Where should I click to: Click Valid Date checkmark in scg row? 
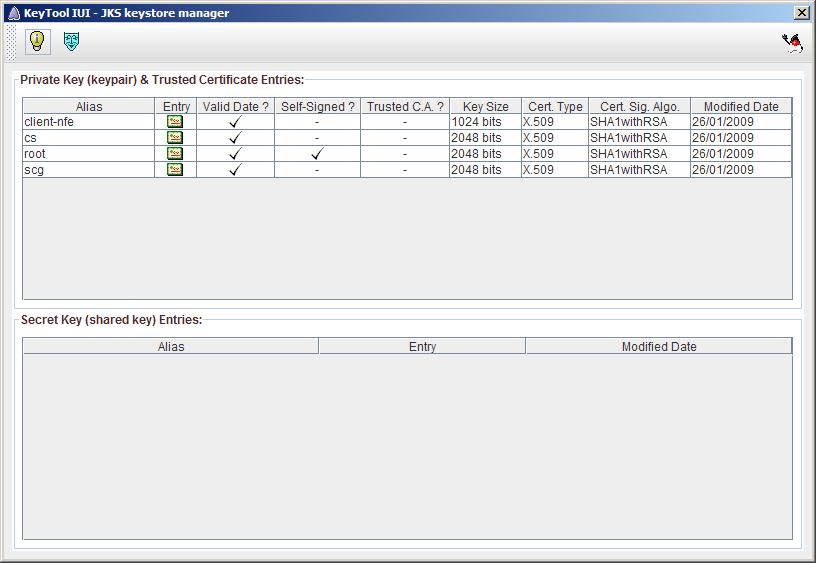click(x=236, y=170)
